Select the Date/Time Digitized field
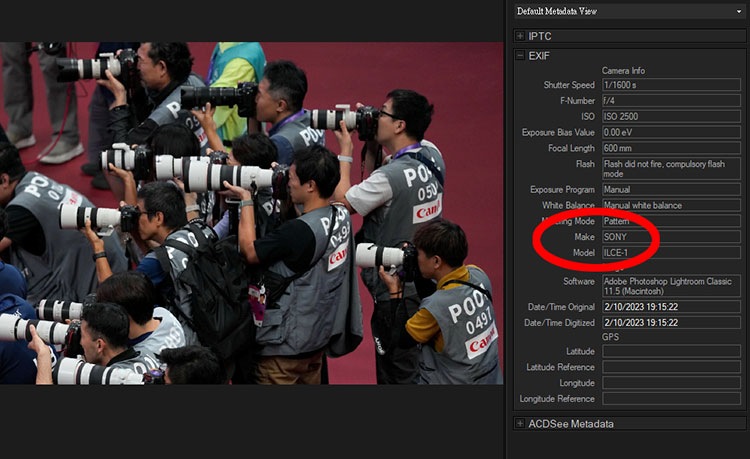The width and height of the screenshot is (750, 459). click(670, 323)
